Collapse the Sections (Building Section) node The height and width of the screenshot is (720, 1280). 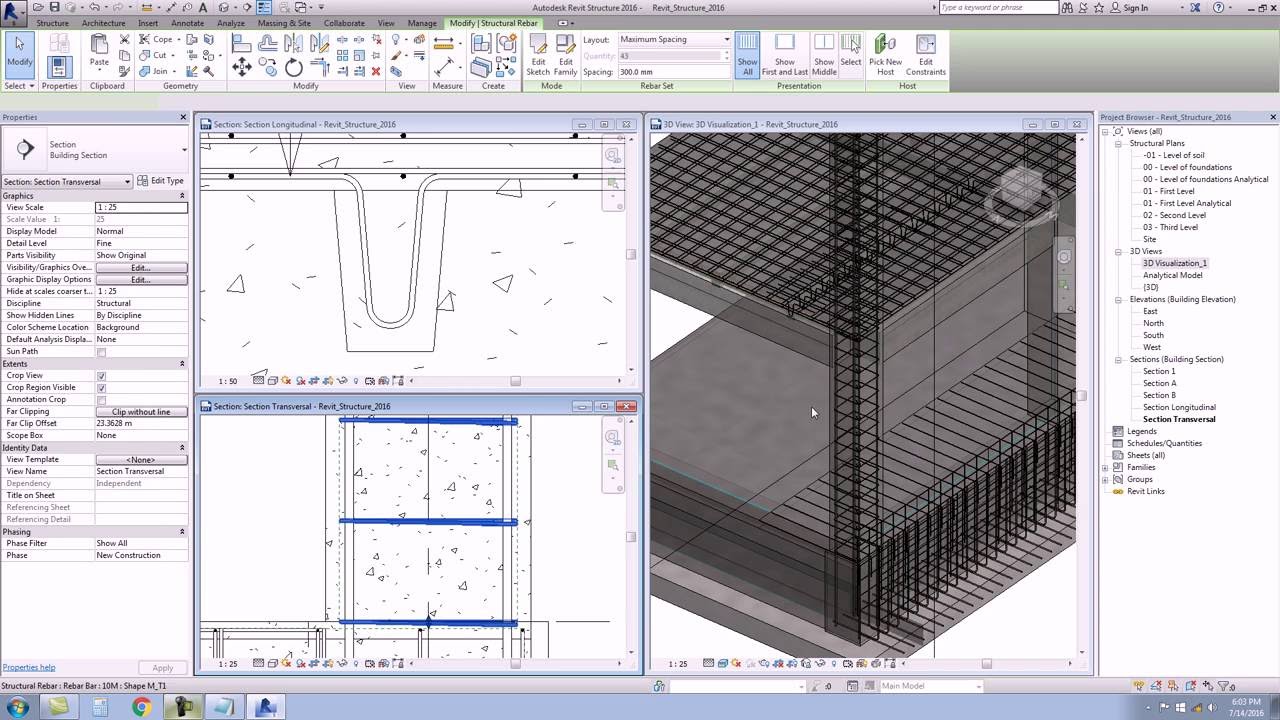point(1120,359)
